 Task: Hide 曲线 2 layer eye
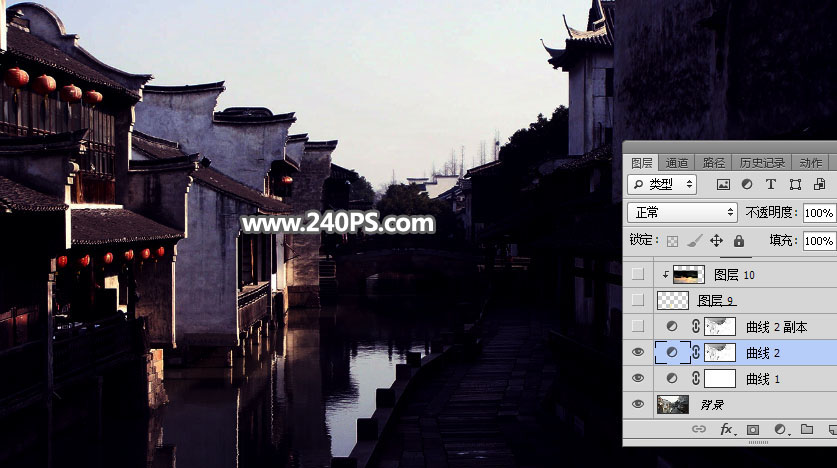[638, 352]
